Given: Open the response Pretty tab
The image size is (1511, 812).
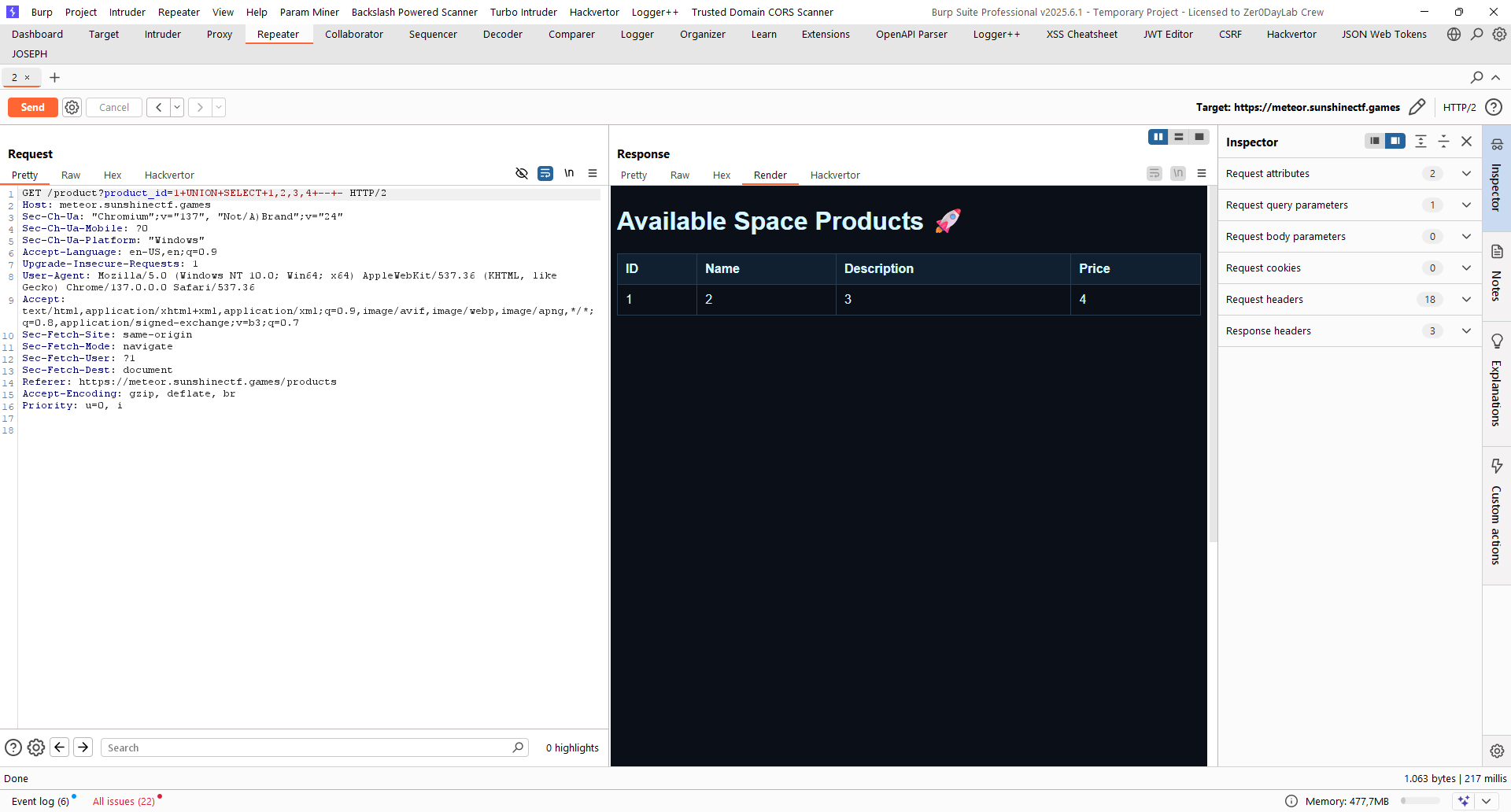Looking at the screenshot, I should pyautogui.click(x=634, y=175).
